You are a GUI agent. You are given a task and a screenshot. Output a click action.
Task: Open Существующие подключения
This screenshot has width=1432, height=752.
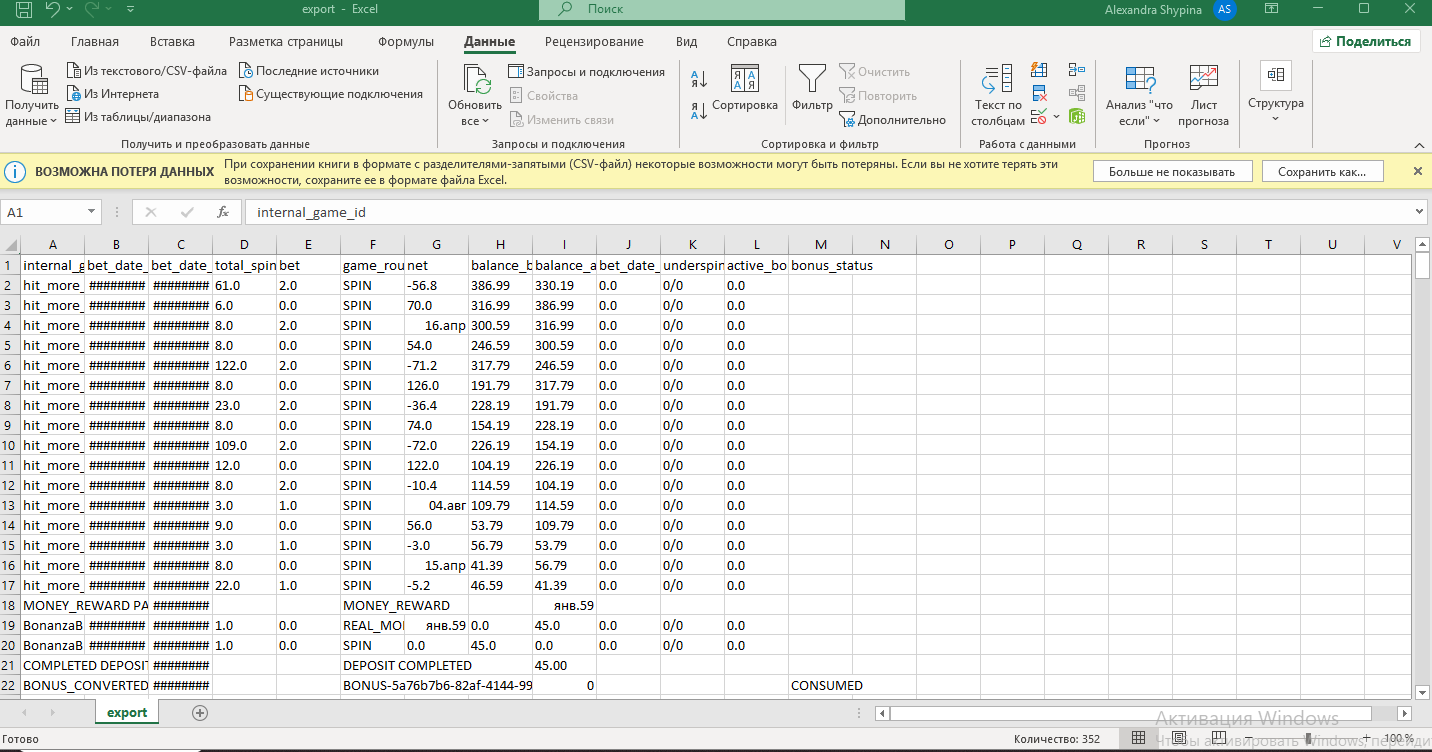pos(331,94)
